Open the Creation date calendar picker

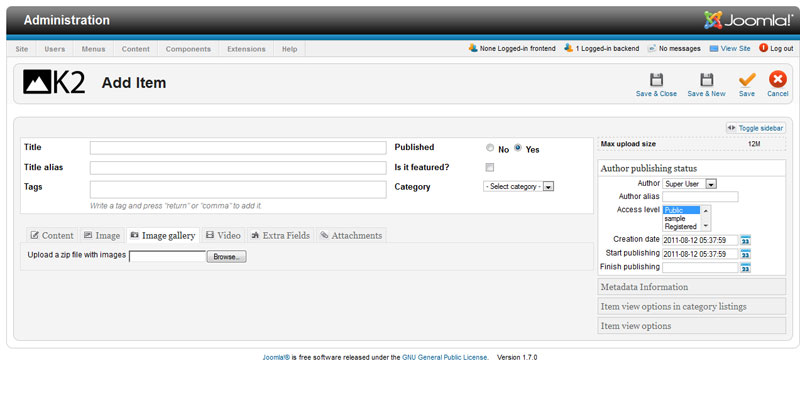coord(746,240)
